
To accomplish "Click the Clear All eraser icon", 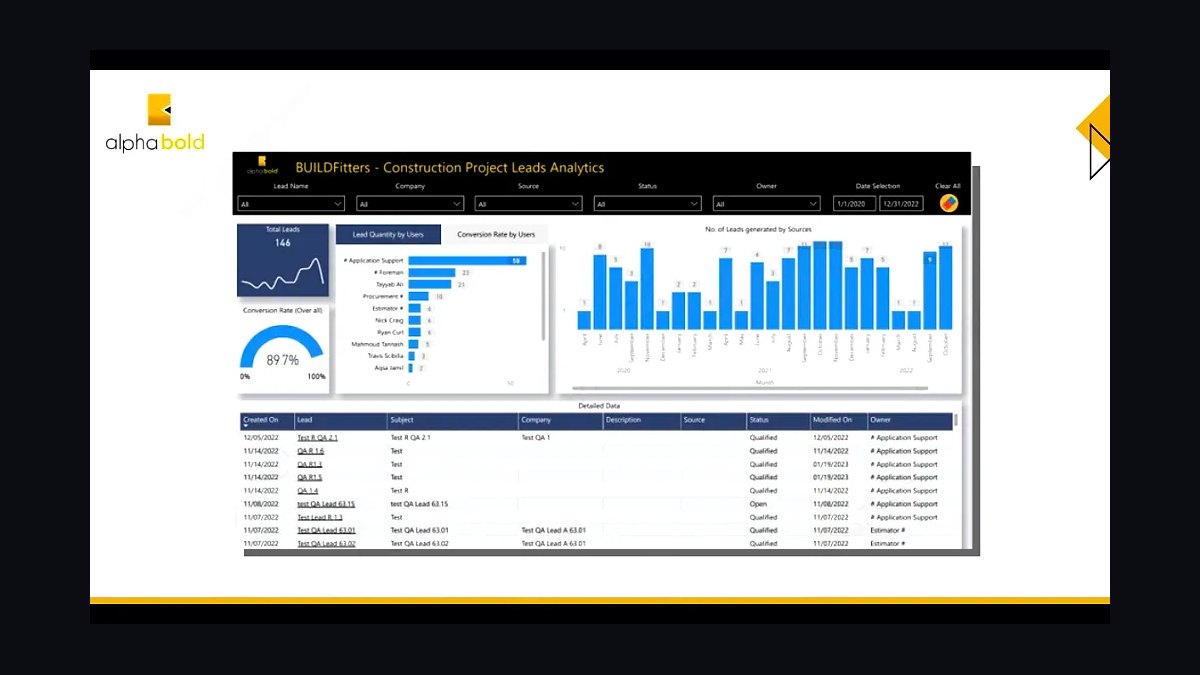I will point(948,203).
